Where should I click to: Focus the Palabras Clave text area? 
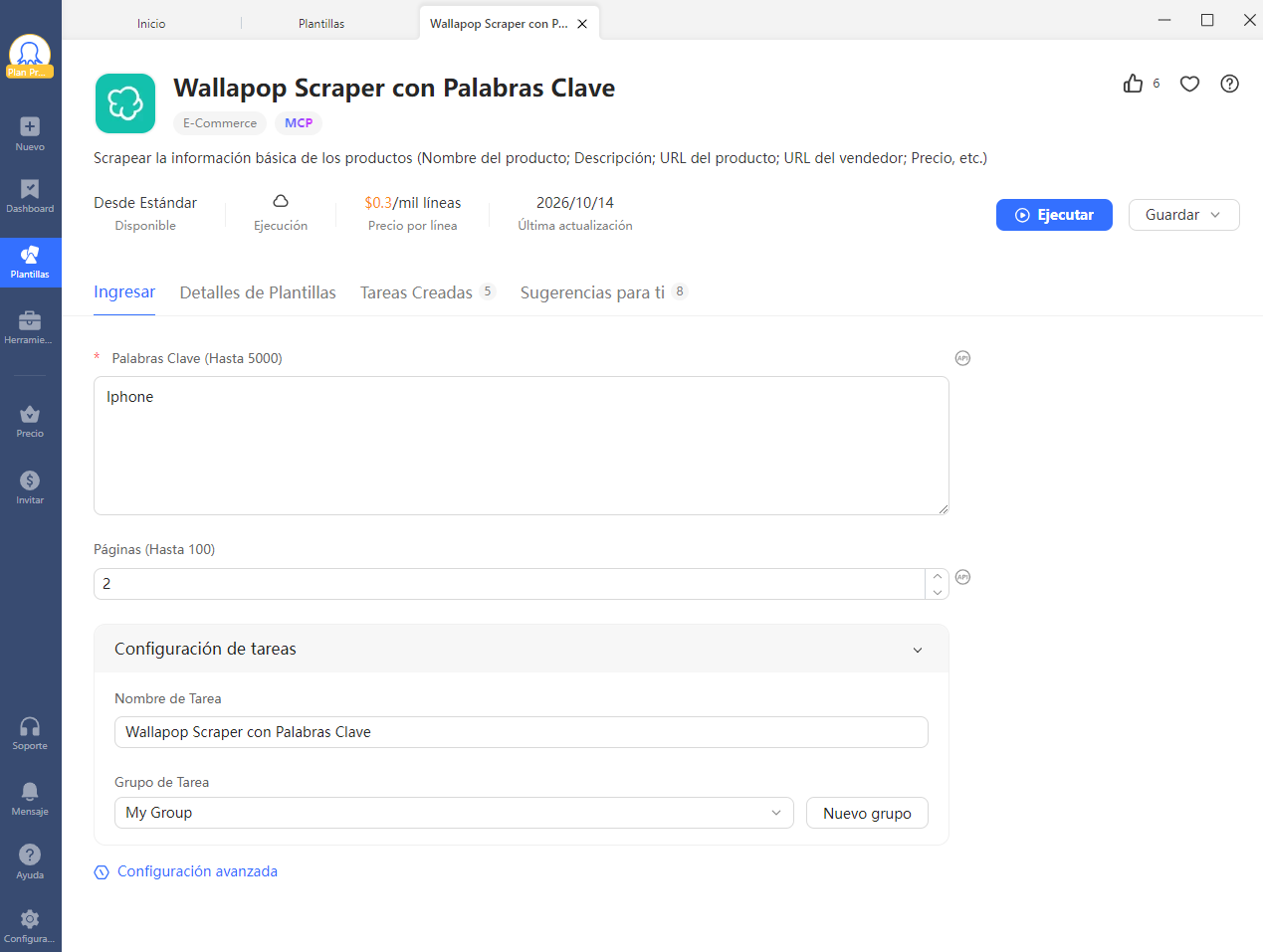pyautogui.click(x=522, y=446)
